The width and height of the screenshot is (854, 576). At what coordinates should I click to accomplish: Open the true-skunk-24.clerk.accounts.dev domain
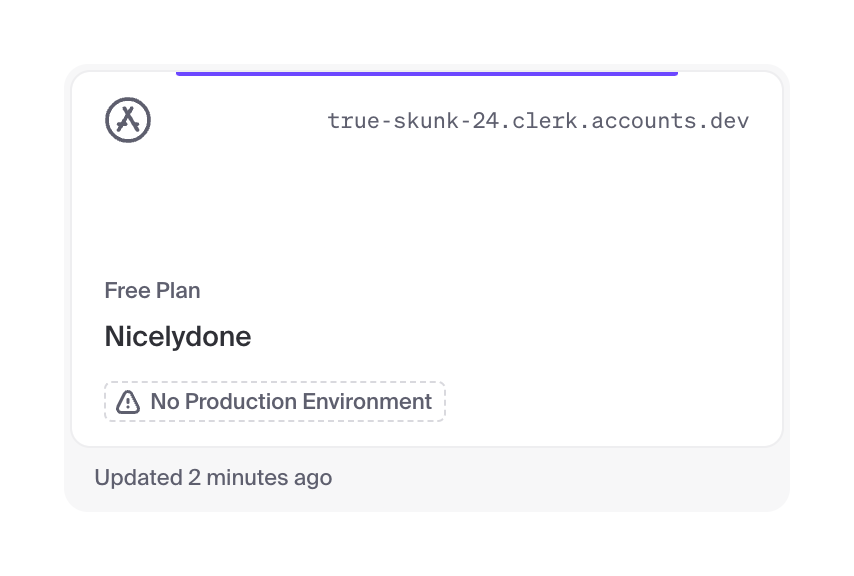[537, 120]
